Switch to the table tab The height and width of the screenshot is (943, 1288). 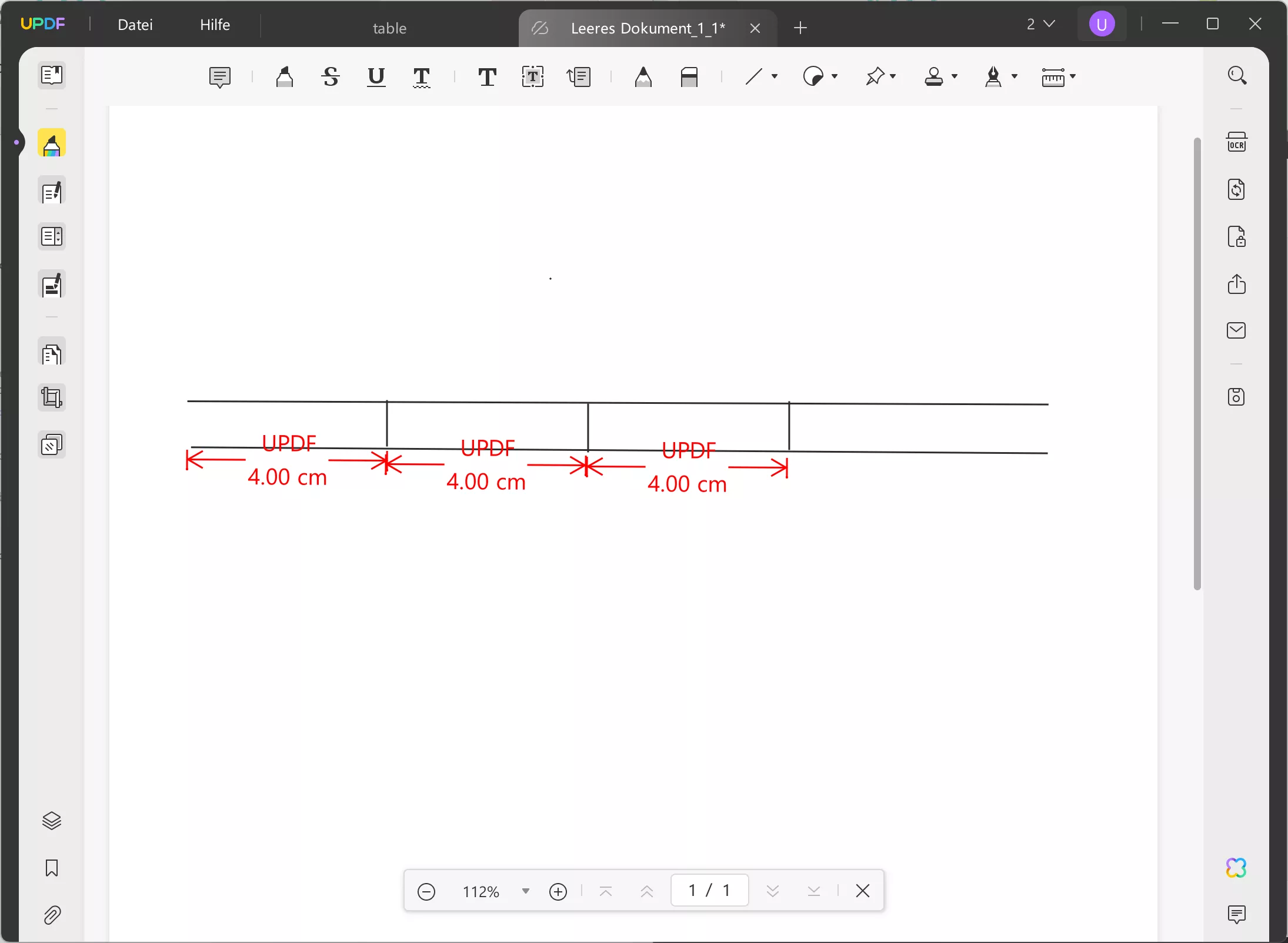tap(389, 28)
